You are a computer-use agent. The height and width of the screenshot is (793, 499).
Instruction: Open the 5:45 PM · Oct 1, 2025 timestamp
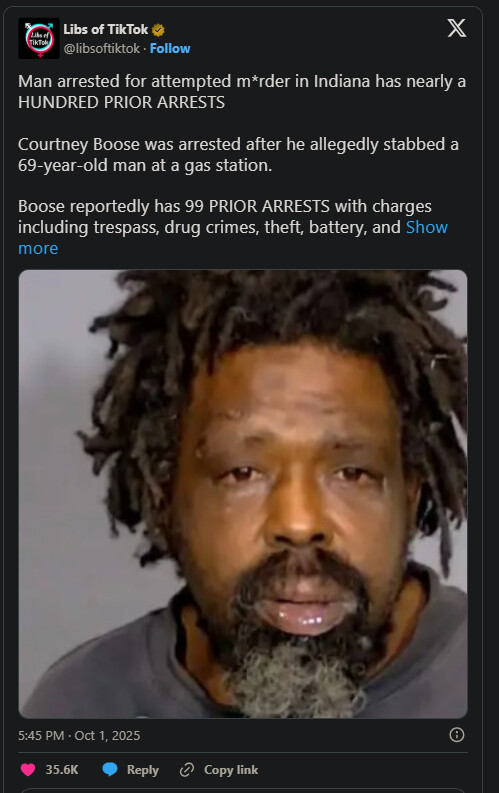79,735
